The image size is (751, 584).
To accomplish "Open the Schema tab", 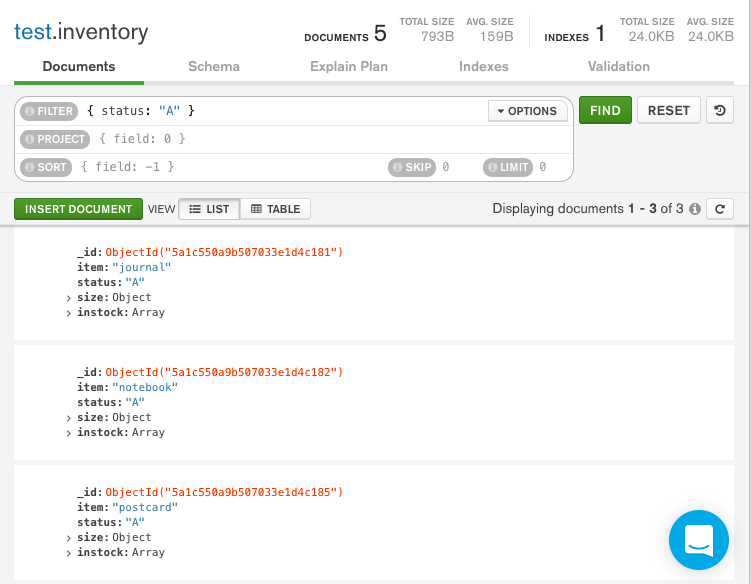I will pyautogui.click(x=214, y=66).
